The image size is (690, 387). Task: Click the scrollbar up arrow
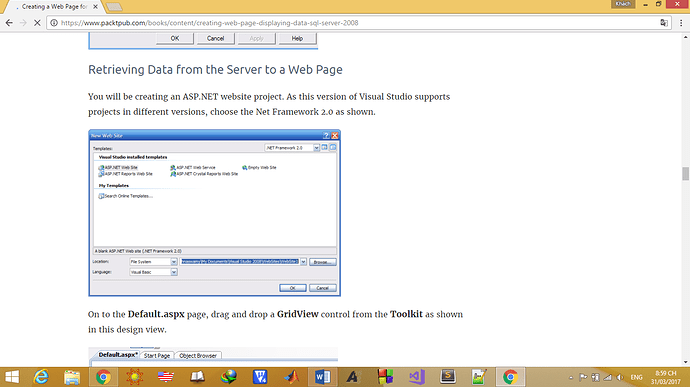pos(686,37)
